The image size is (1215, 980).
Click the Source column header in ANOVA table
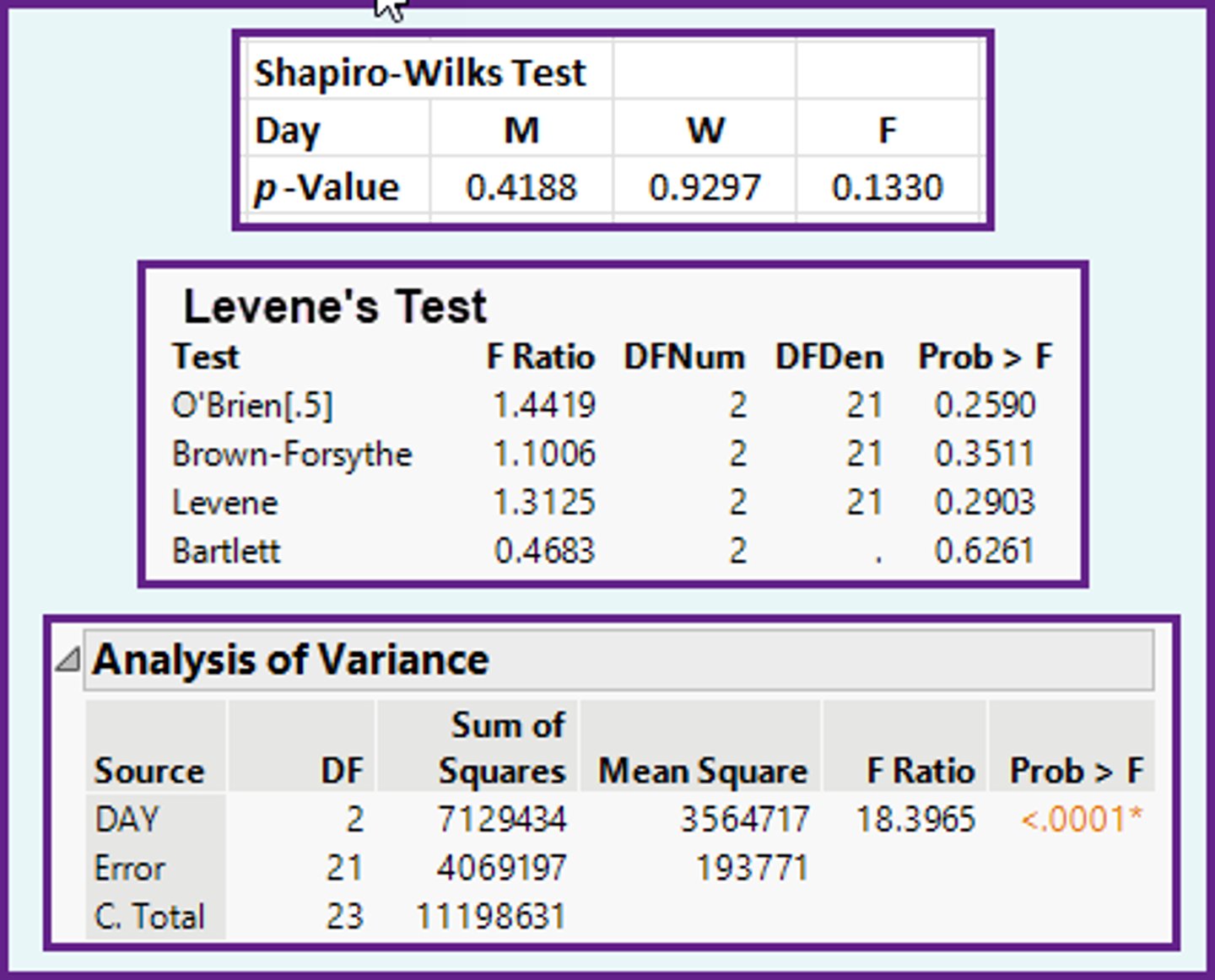[149, 771]
